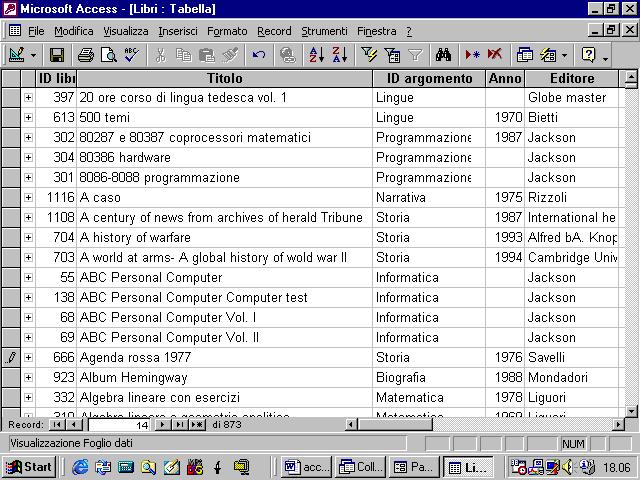Open the Record menu
This screenshot has width=640, height=480.
(274, 31)
